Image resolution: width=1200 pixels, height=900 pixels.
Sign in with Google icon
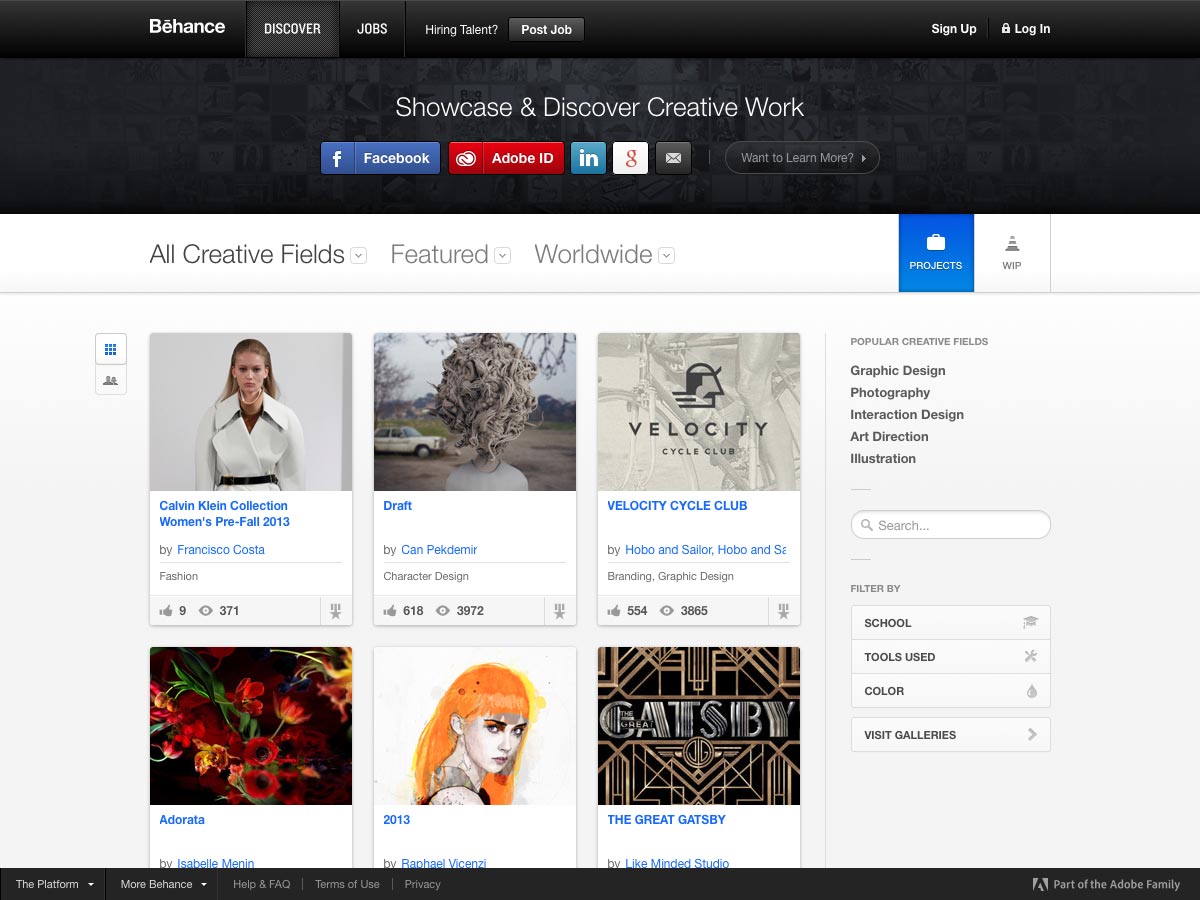[631, 158]
